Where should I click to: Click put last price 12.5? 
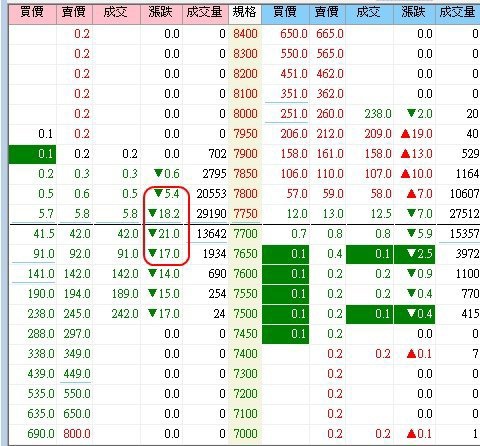pos(381,214)
